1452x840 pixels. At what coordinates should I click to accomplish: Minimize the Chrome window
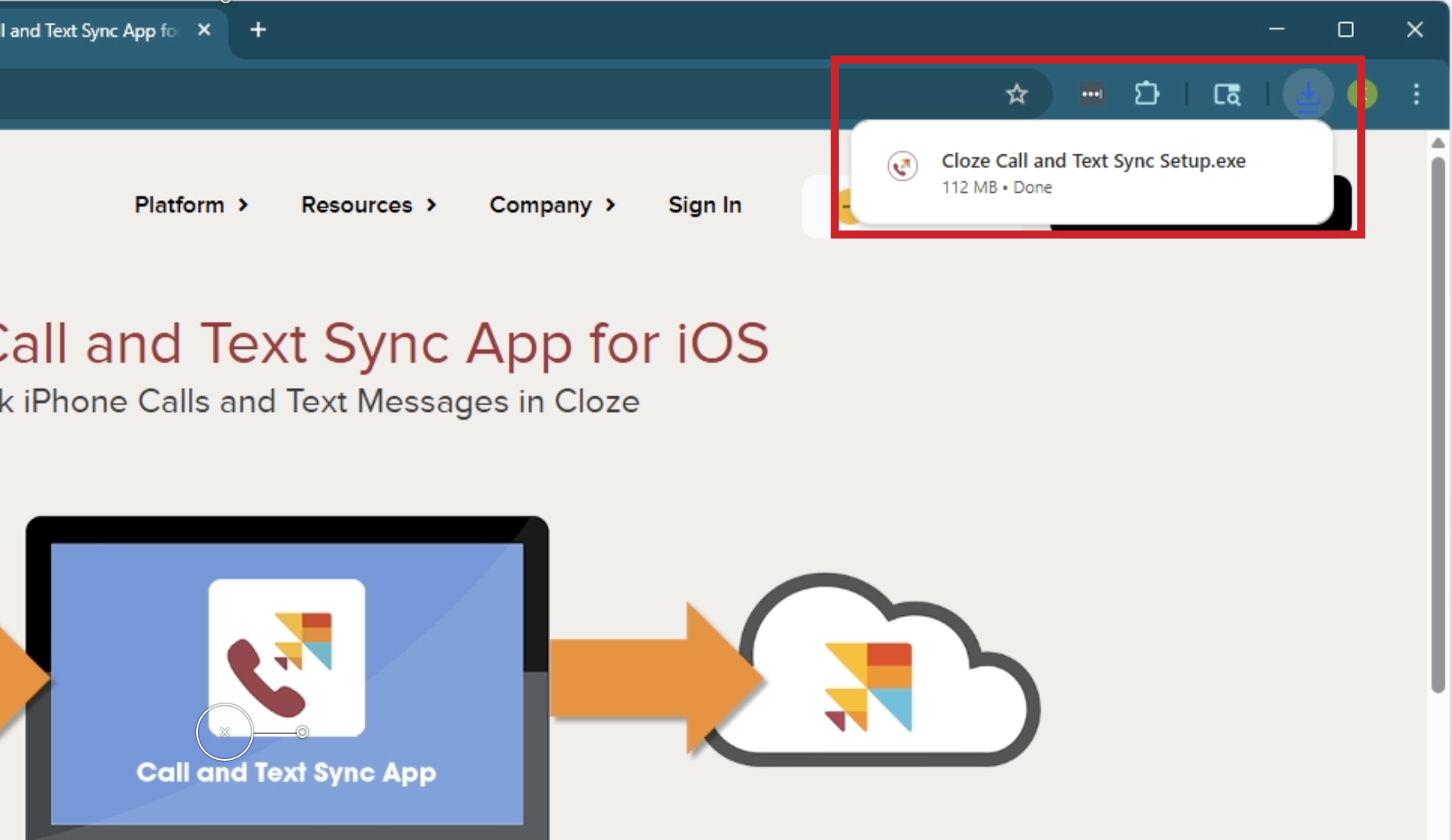[x=1276, y=29]
